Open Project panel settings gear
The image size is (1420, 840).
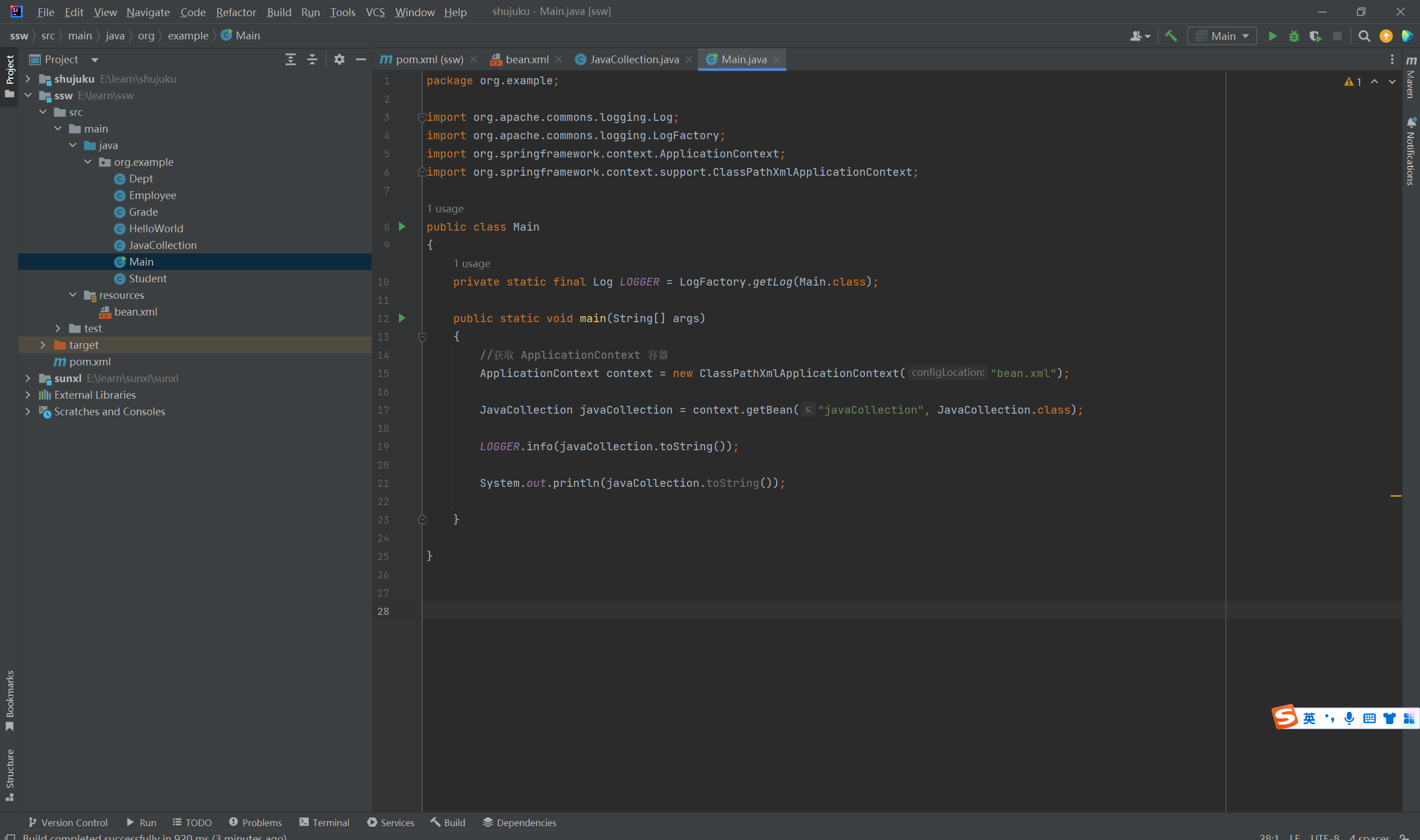(339, 59)
